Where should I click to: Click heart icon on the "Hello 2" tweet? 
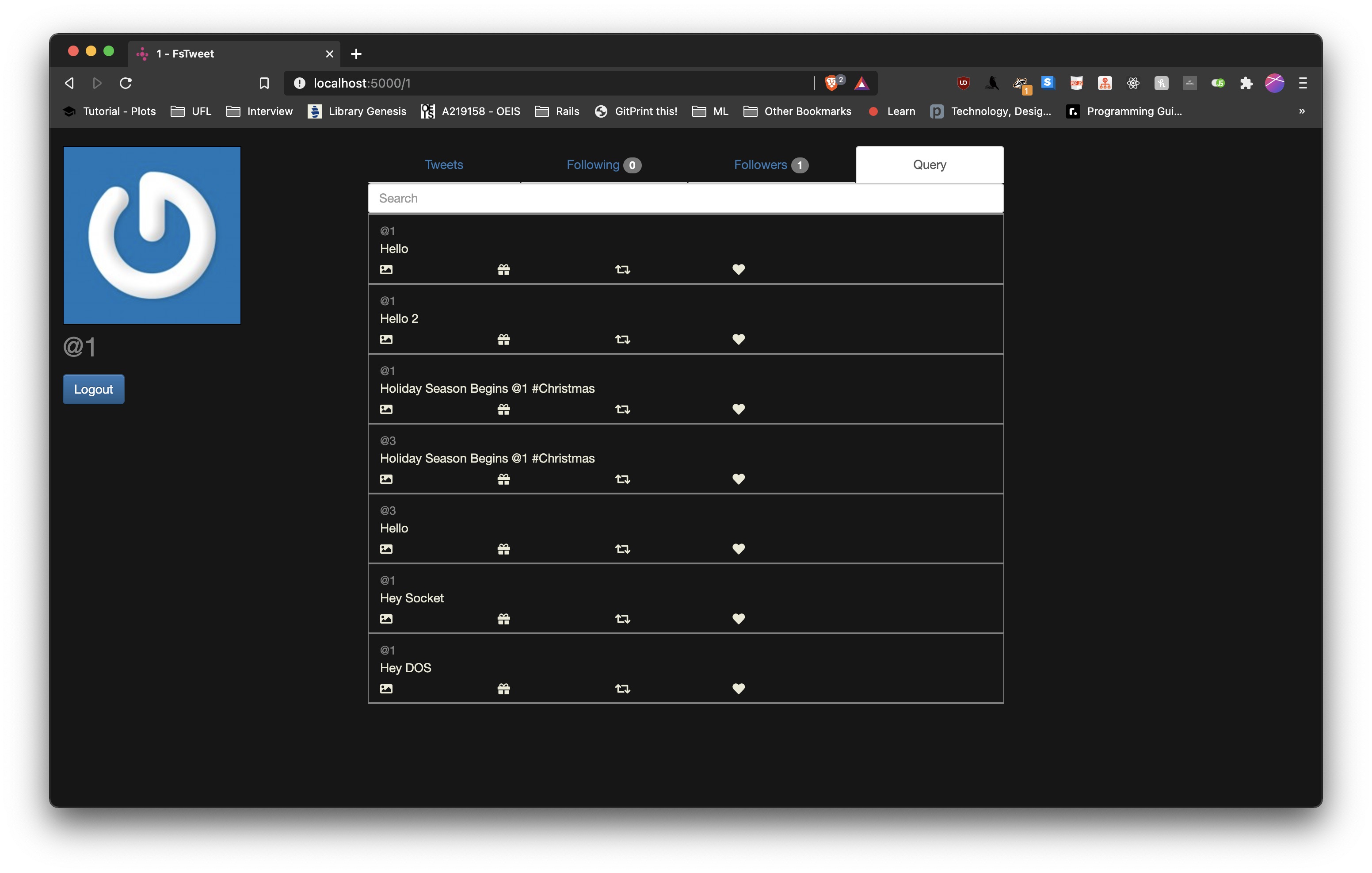click(739, 339)
